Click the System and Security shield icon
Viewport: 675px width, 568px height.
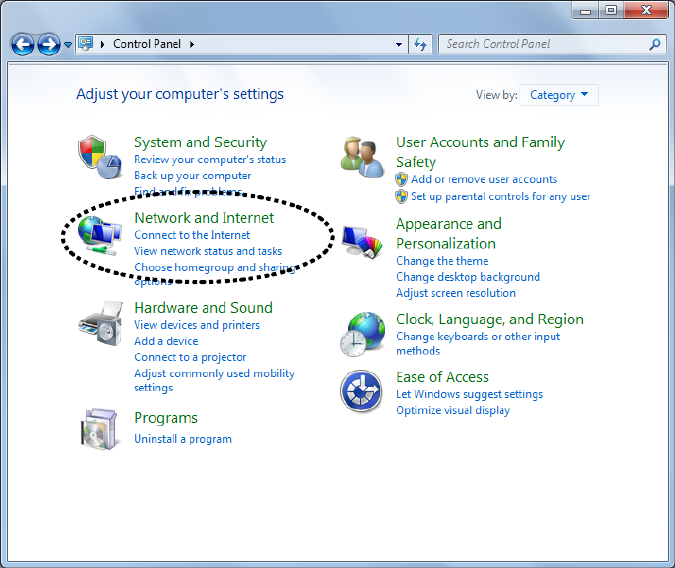point(99,157)
